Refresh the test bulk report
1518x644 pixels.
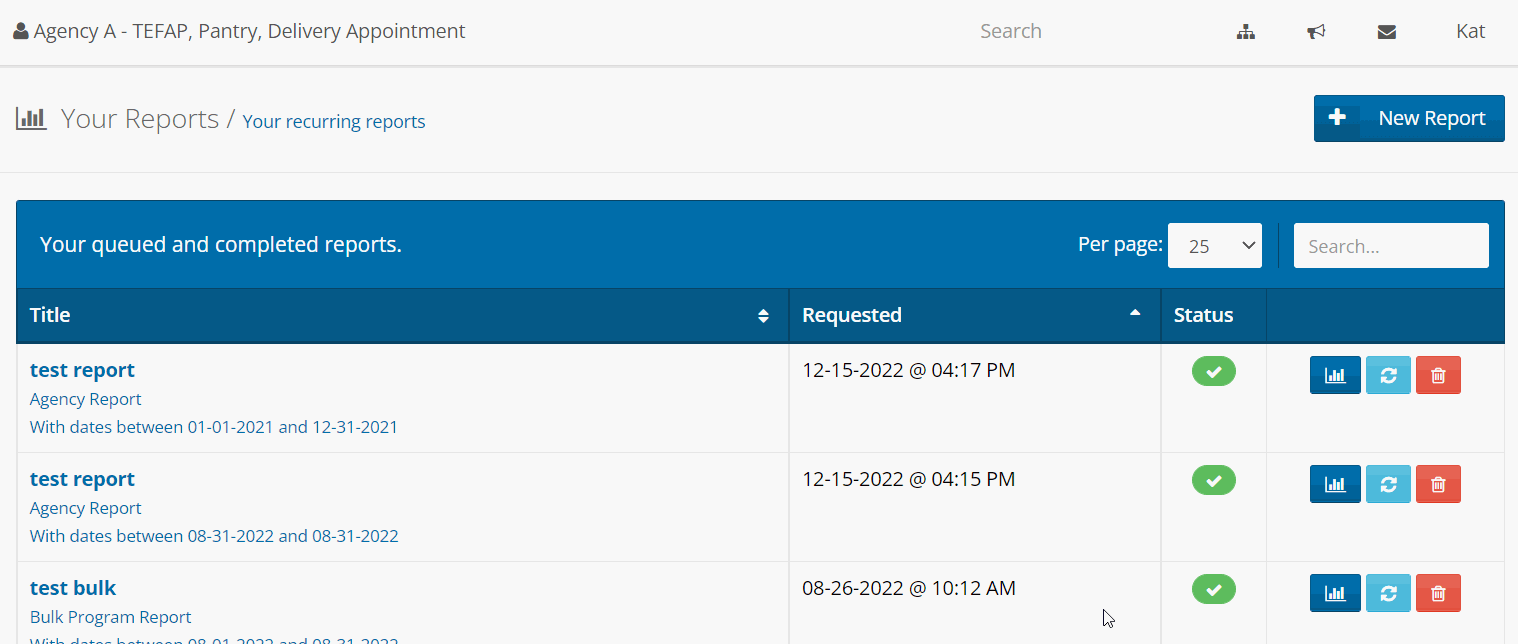1388,593
